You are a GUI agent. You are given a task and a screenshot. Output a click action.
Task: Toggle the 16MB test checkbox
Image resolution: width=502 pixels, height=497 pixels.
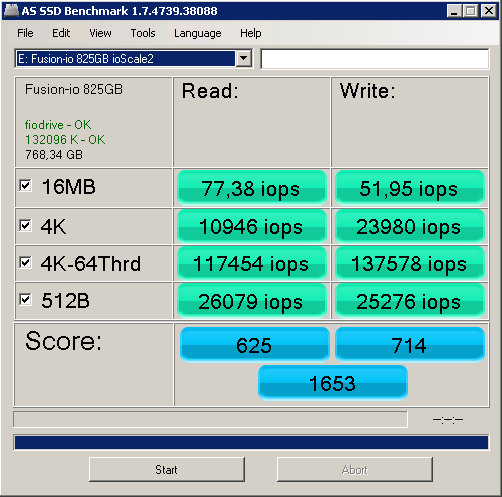tap(26, 186)
